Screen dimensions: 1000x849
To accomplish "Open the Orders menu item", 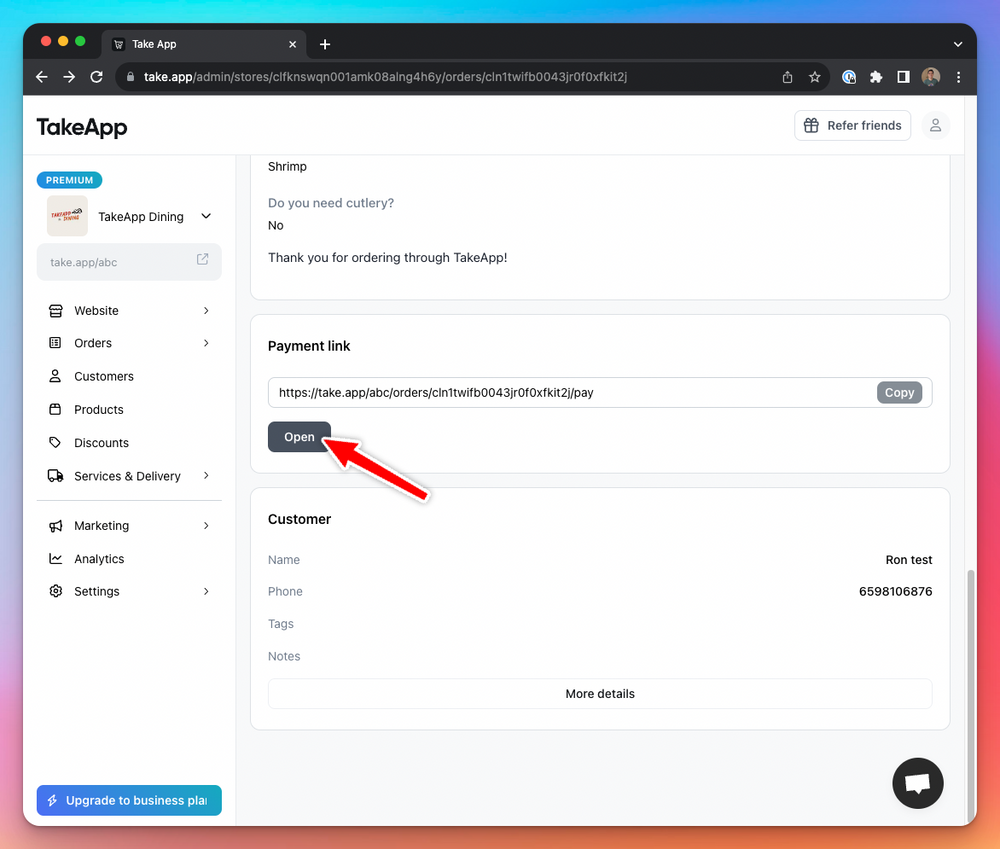I will click(x=129, y=343).
